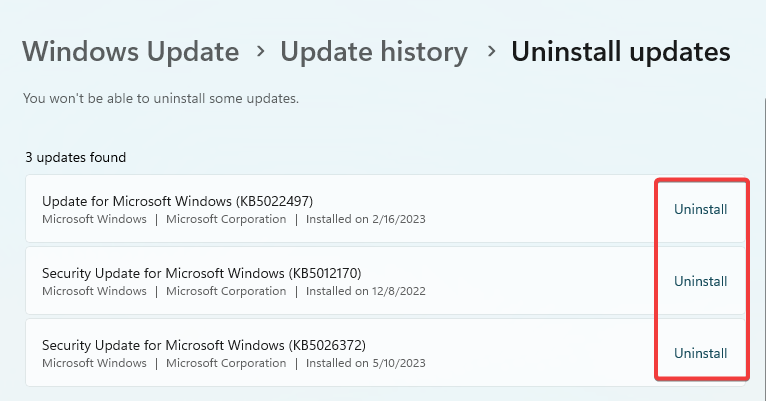Click Microsoft Corporation publisher under KB5026372

[x=226, y=363]
